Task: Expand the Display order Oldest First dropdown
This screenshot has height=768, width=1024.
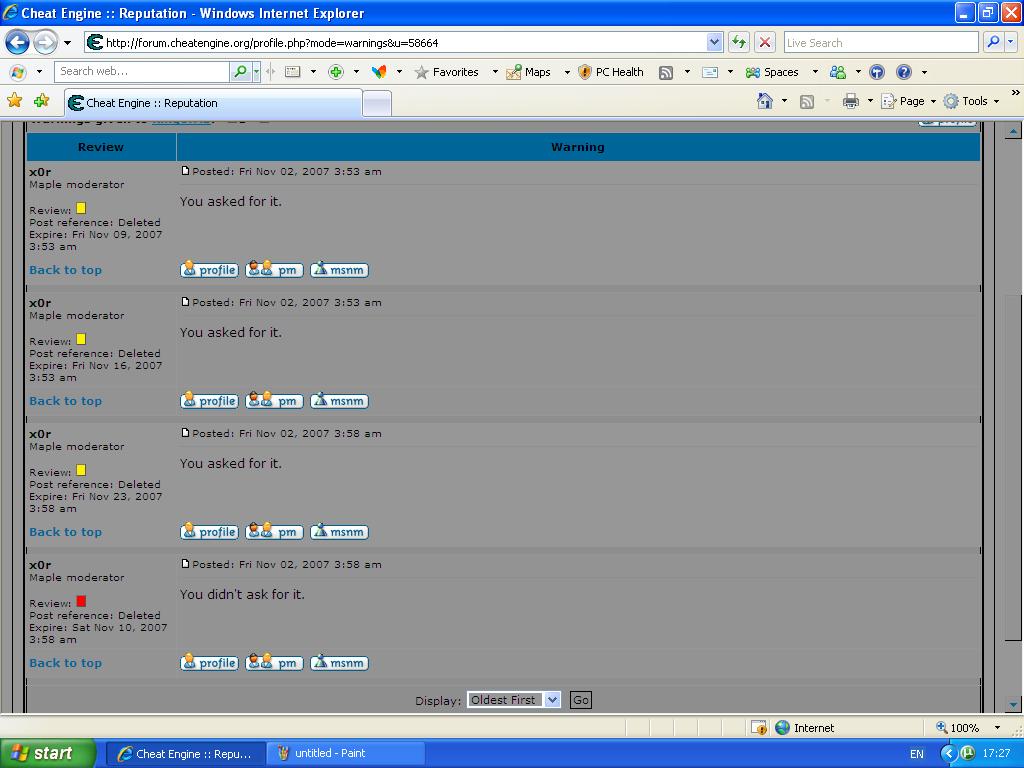Action: point(552,700)
